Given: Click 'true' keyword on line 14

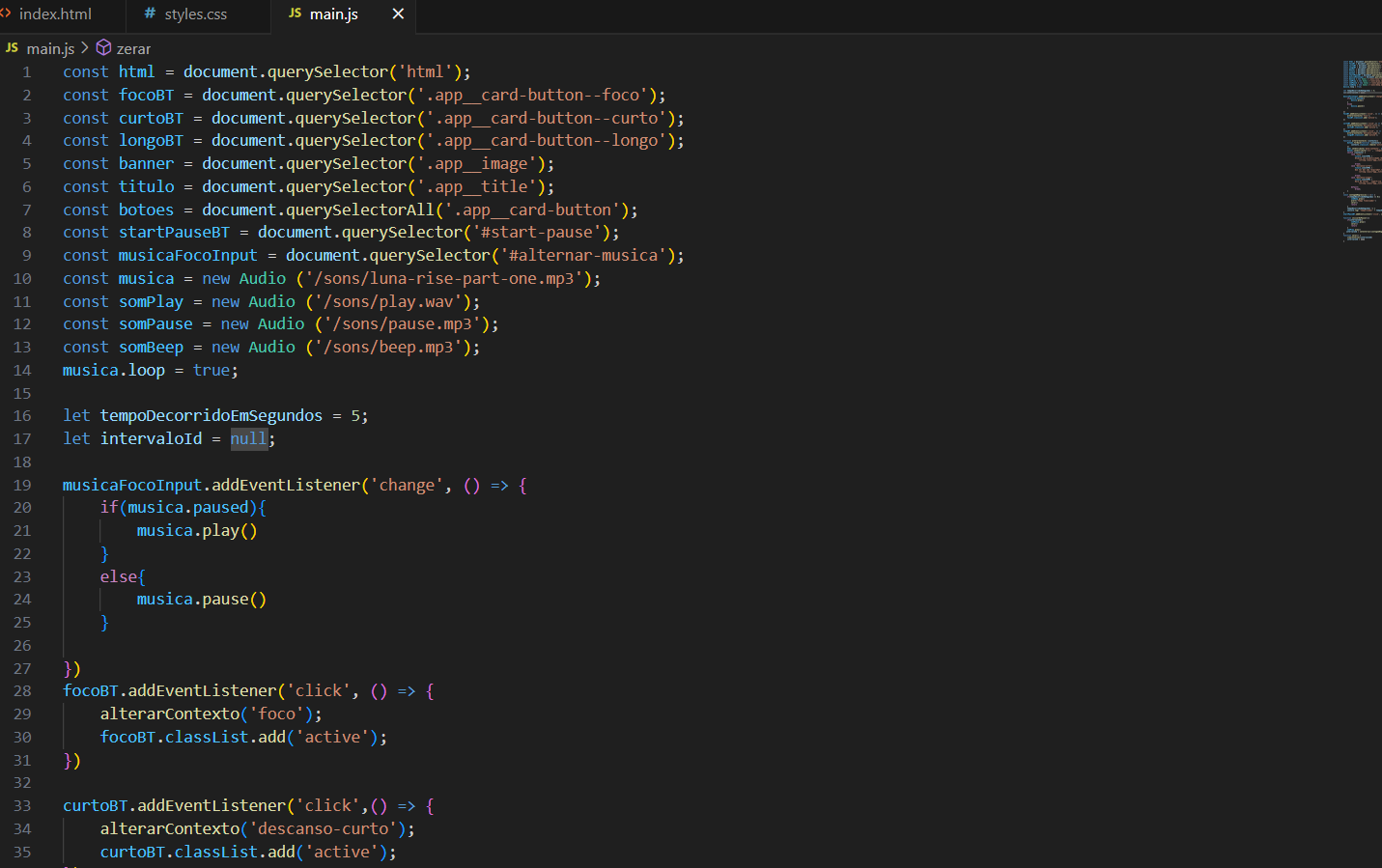Looking at the screenshot, I should point(212,370).
